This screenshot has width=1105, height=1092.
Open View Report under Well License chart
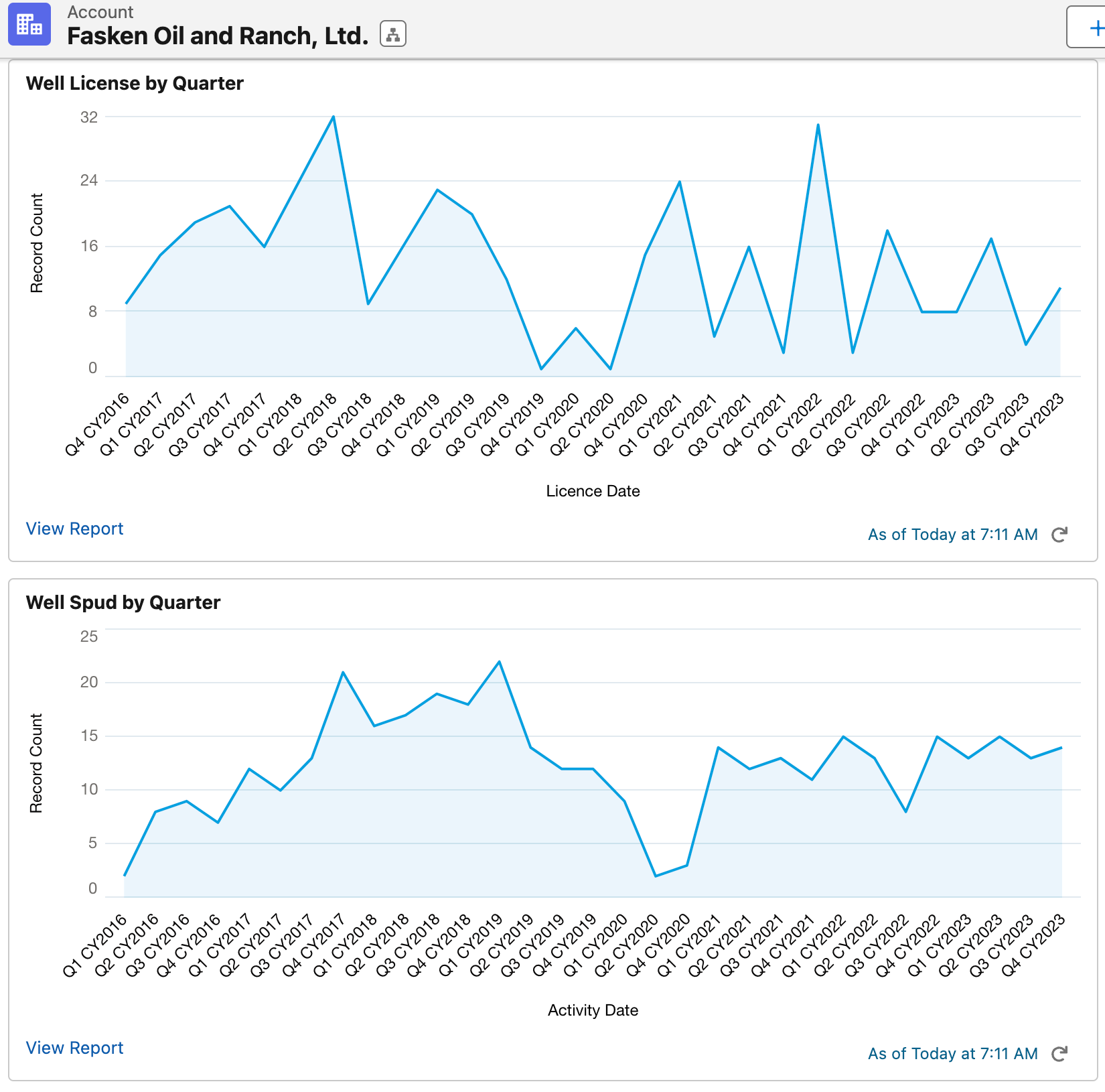coord(74,529)
